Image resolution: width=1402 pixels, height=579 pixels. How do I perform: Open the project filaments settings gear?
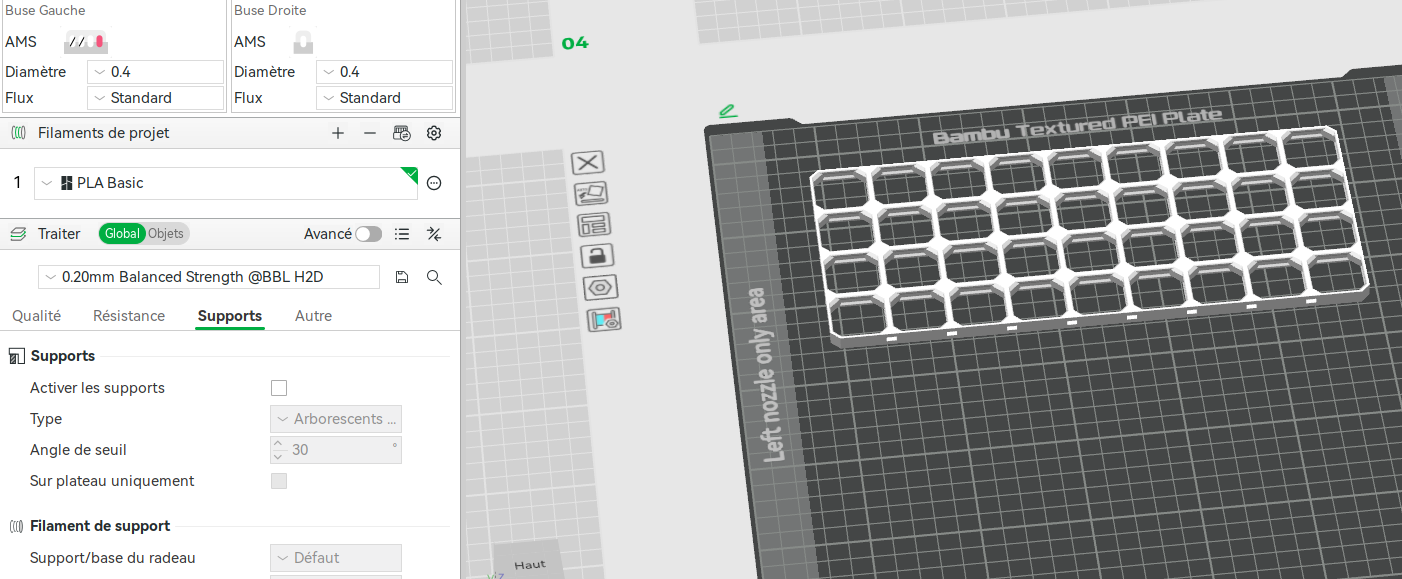tap(434, 133)
